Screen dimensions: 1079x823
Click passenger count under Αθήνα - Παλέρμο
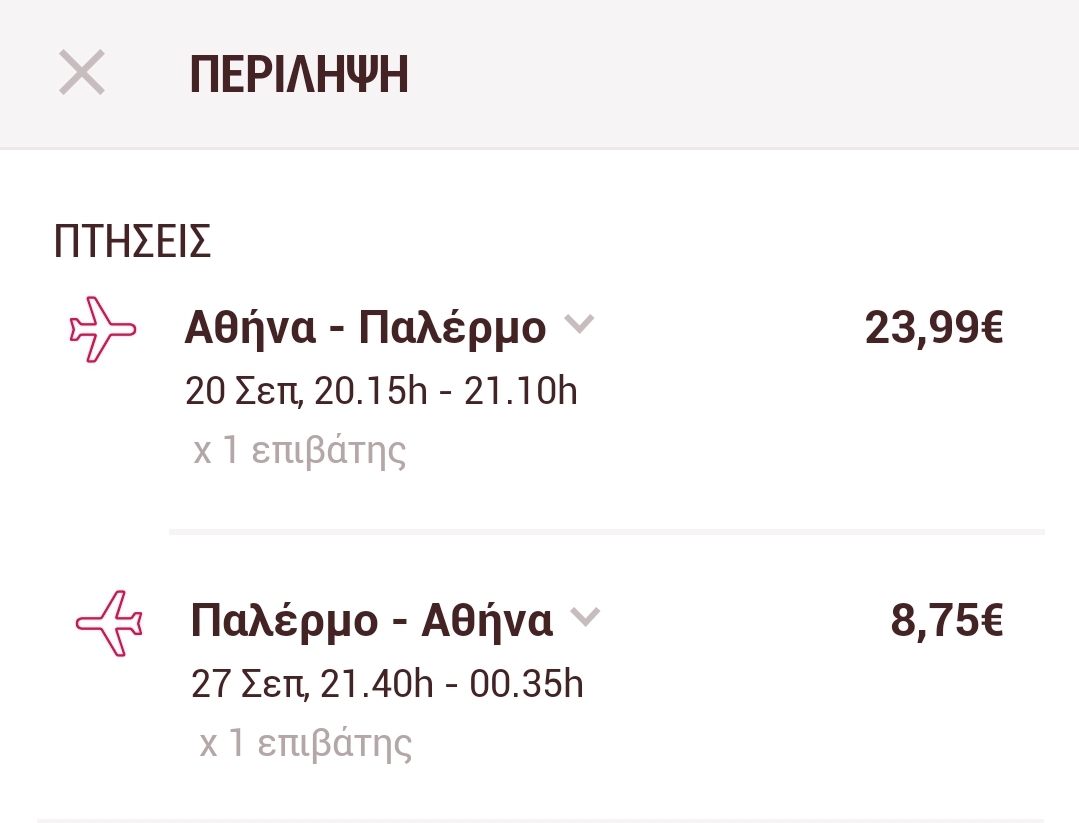pyautogui.click(x=300, y=451)
